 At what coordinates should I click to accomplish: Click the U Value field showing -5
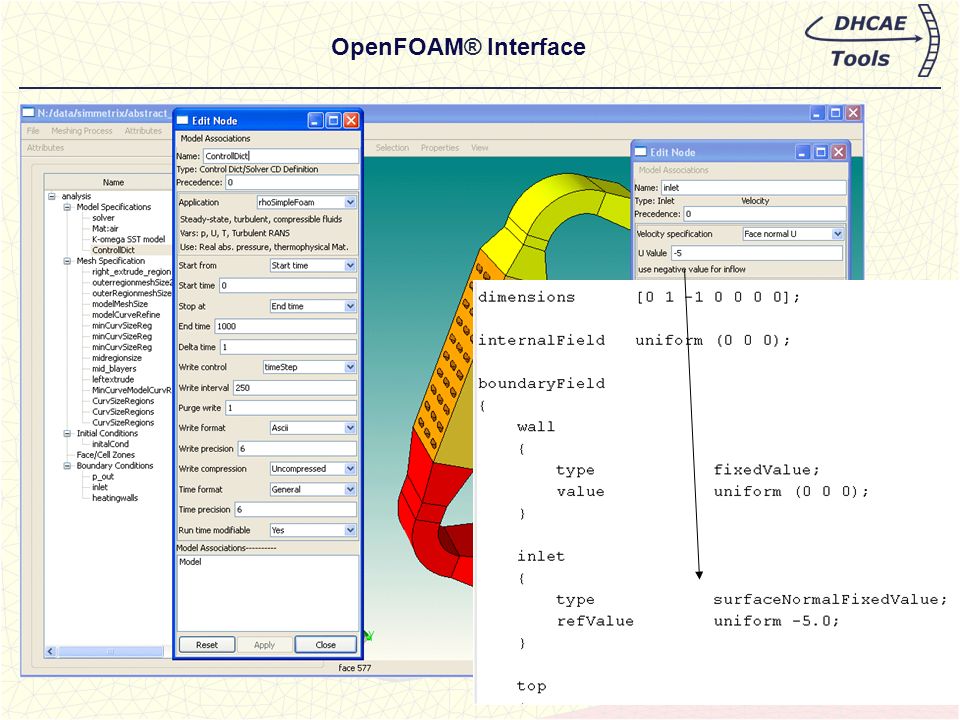[x=757, y=253]
